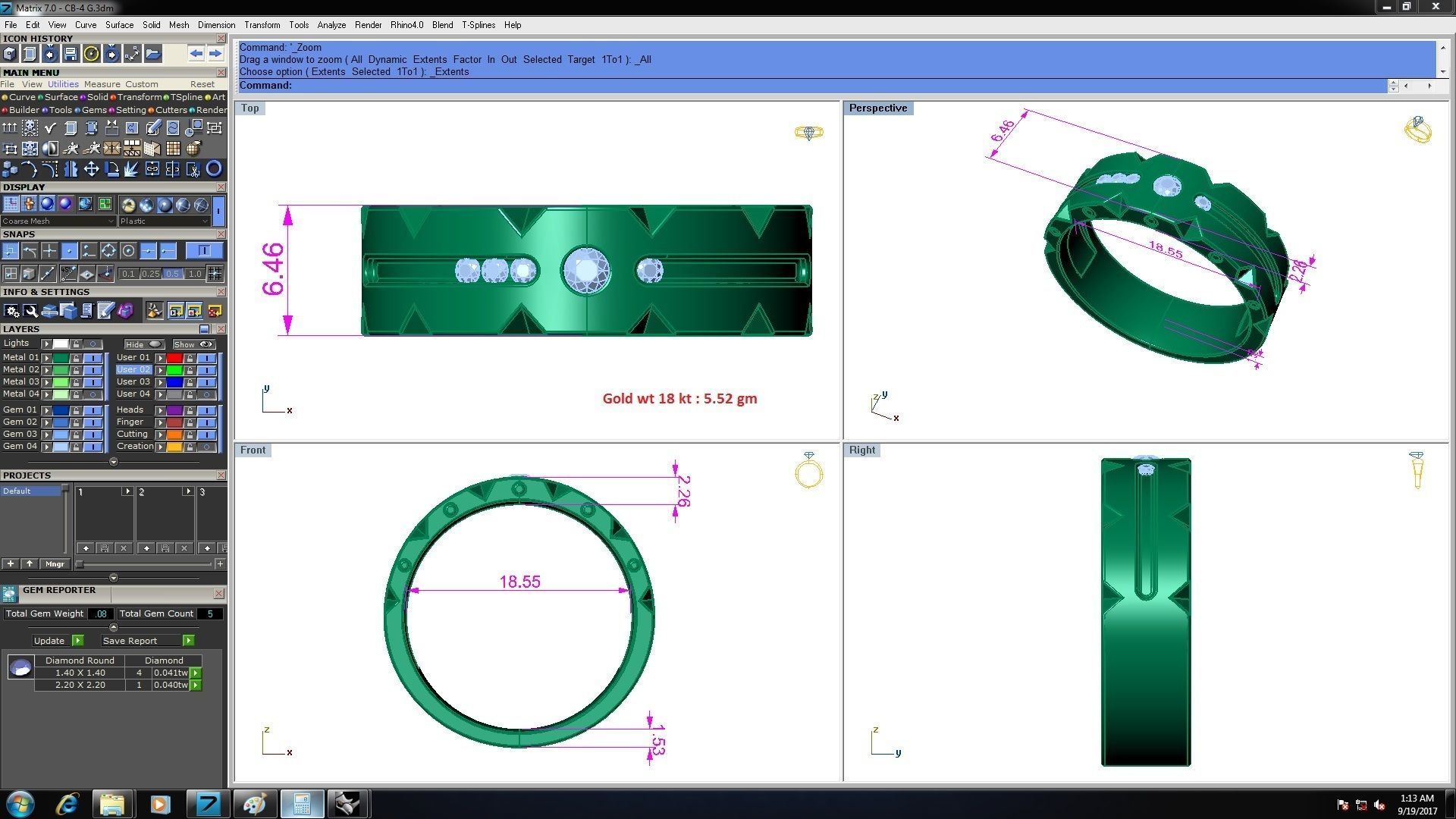Click the red User 01 color swatch

coord(174,358)
